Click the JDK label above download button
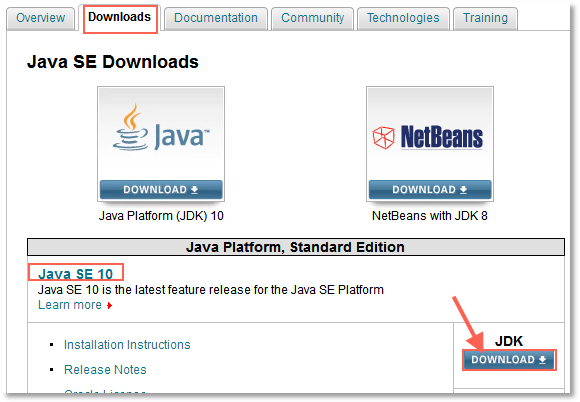This screenshot has width=580, height=402. click(509, 341)
